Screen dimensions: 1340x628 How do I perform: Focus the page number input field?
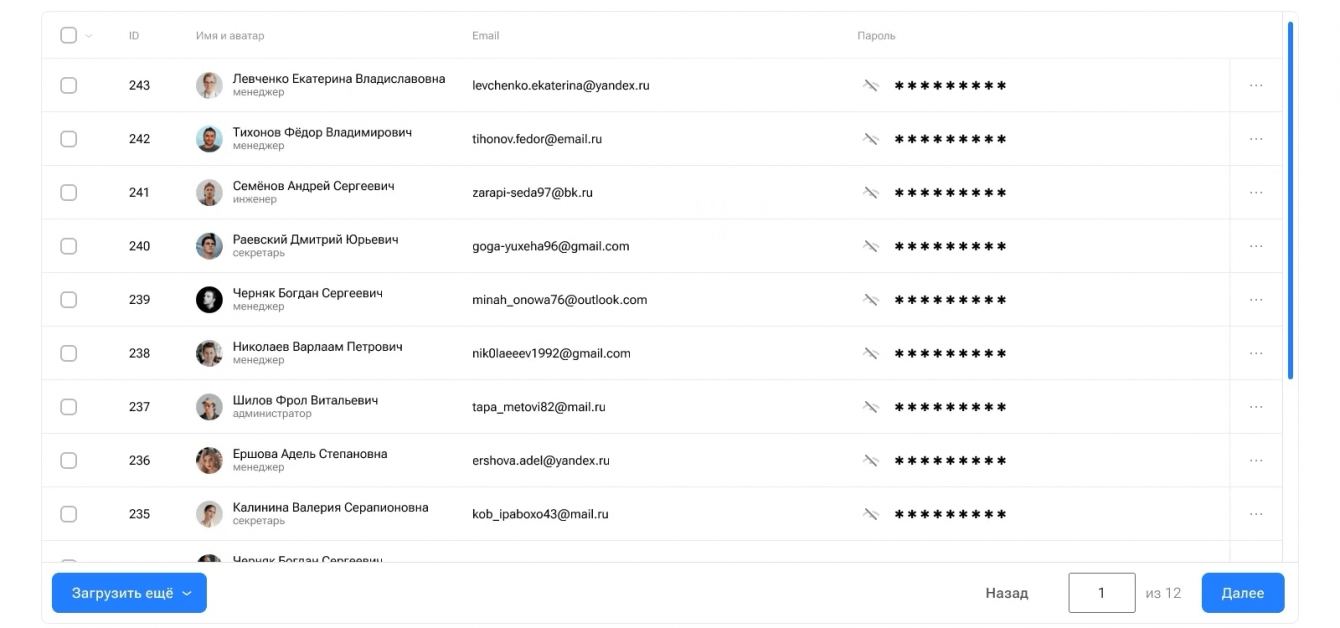(1101, 593)
